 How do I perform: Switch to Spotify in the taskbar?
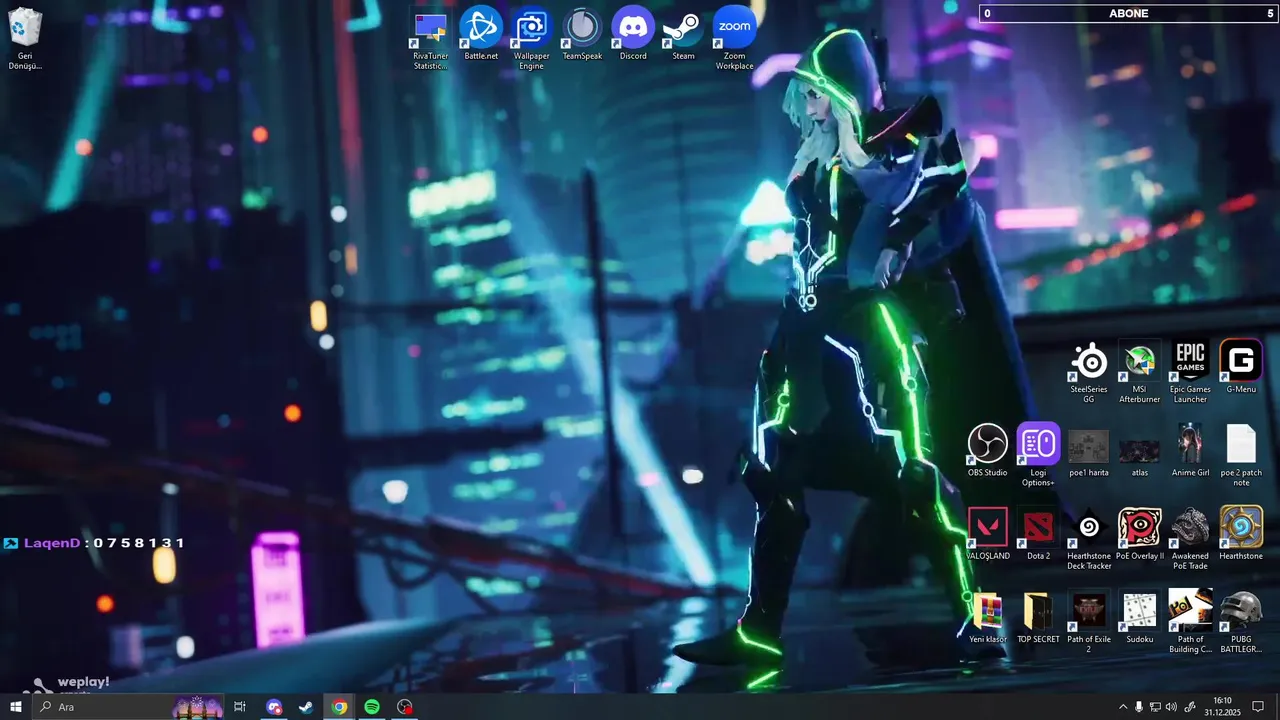372,707
